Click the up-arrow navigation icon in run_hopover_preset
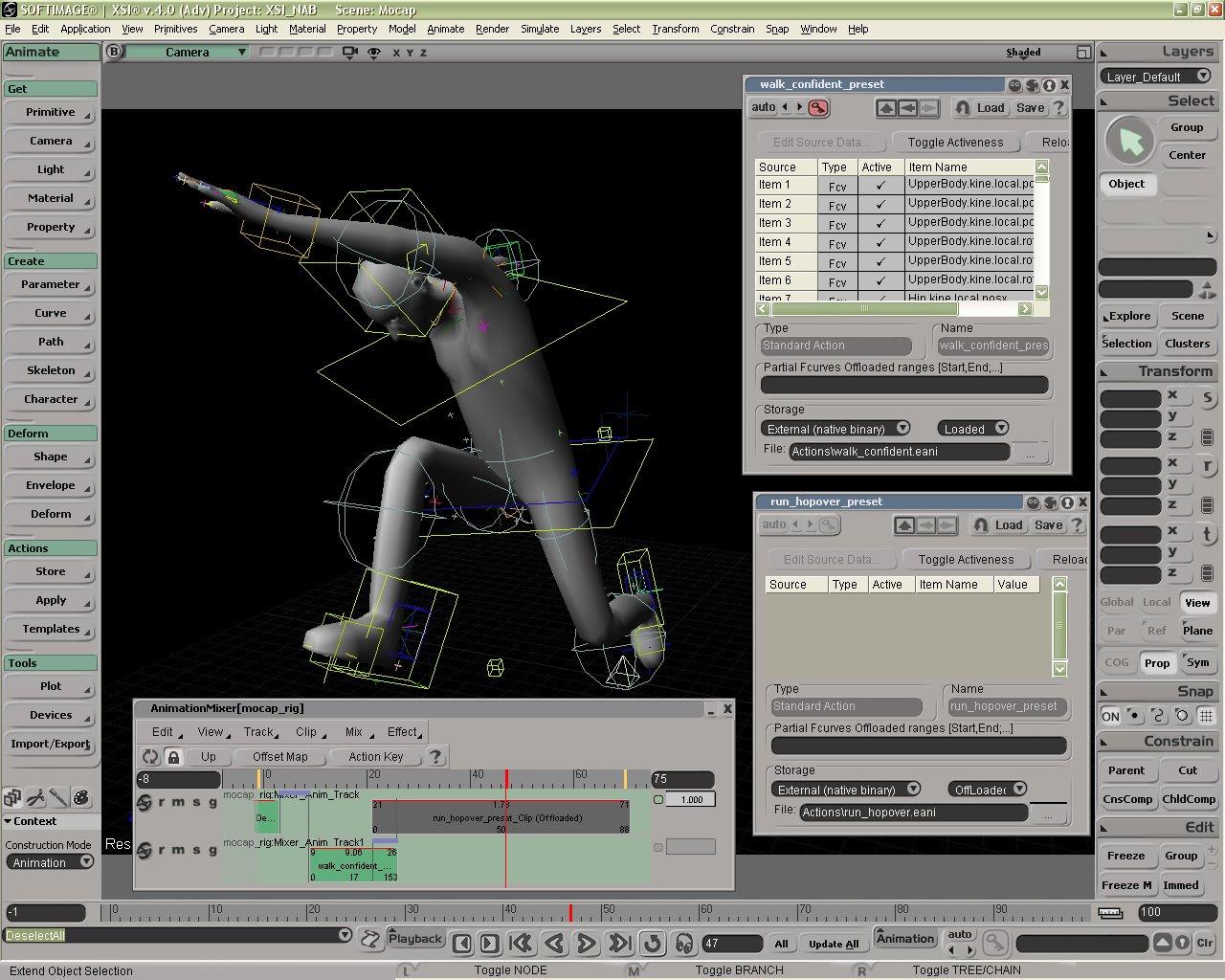1225x980 pixels. pyautogui.click(x=904, y=525)
